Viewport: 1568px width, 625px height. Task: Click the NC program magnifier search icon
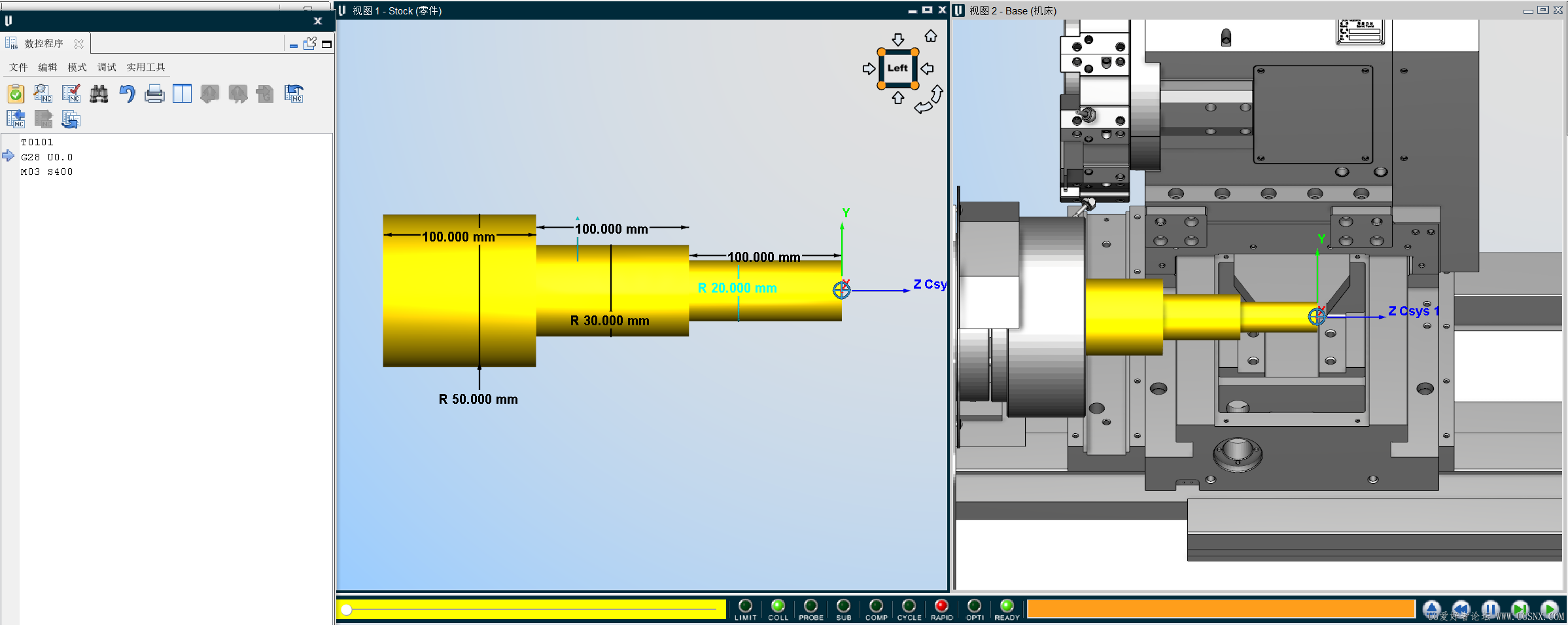[x=43, y=94]
